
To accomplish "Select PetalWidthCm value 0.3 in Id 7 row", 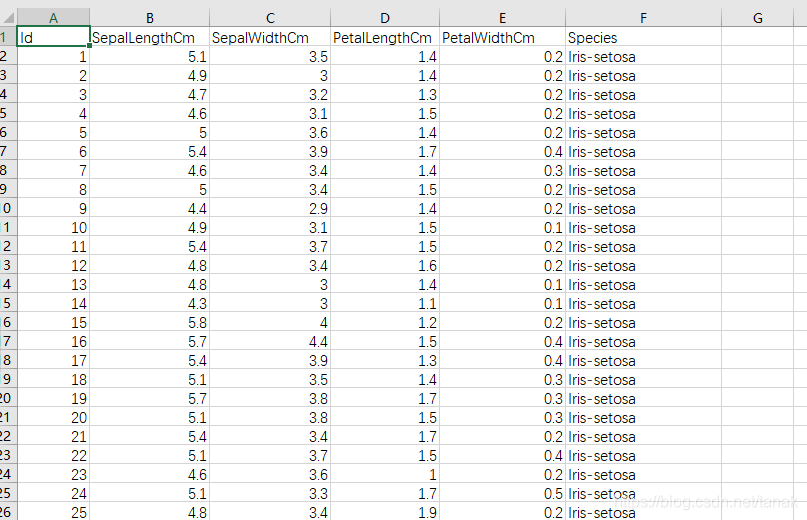I will 502,170.
